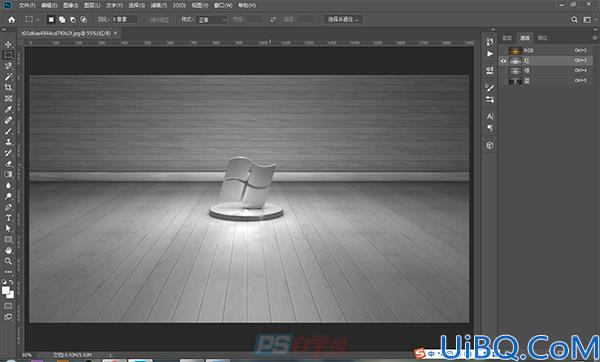The image size is (600, 362).
Task: Open the History panel icon
Action: (x=490, y=42)
